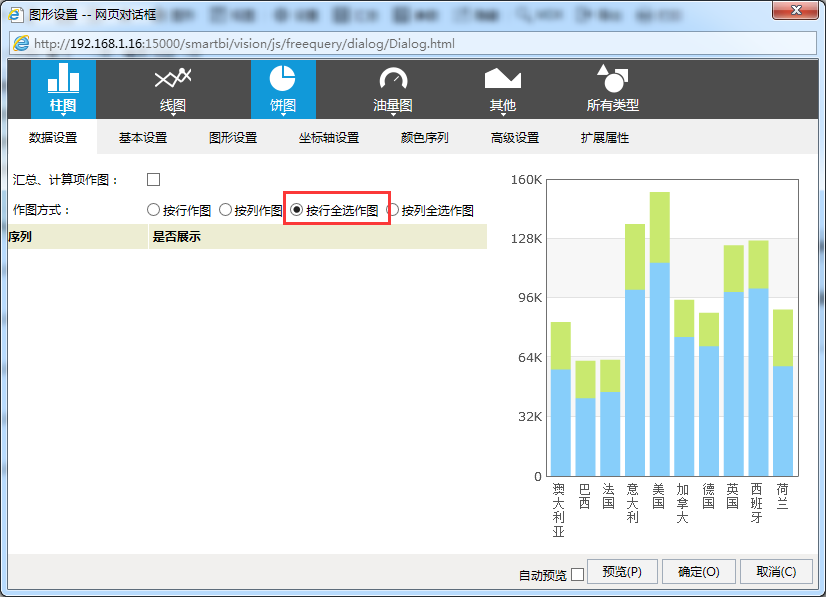Image resolution: width=826 pixels, height=597 pixels.
Task: Click the 荷兰 bar in chart preview
Action: point(783,393)
